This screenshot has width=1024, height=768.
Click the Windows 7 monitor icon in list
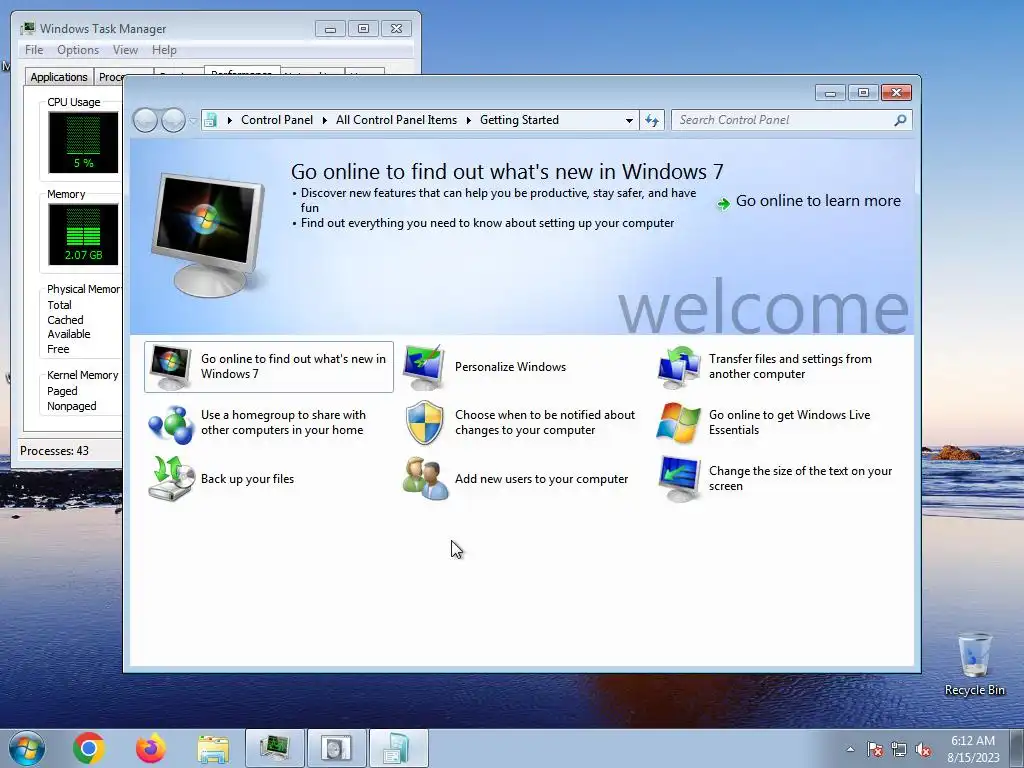(170, 367)
